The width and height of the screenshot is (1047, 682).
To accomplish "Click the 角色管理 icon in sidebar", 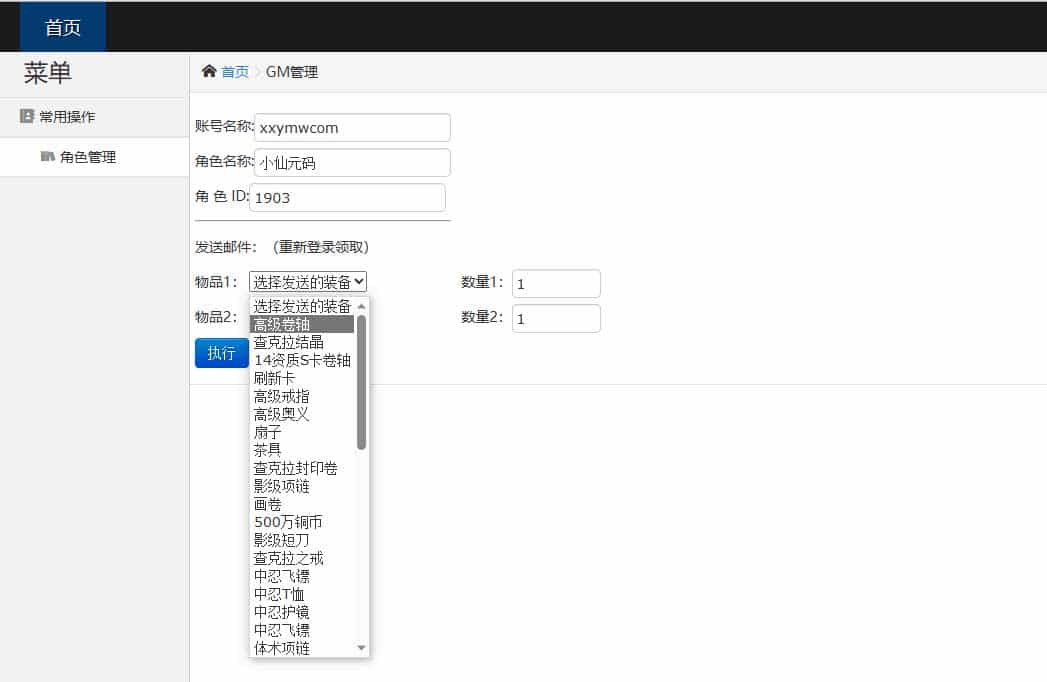I will pos(47,157).
